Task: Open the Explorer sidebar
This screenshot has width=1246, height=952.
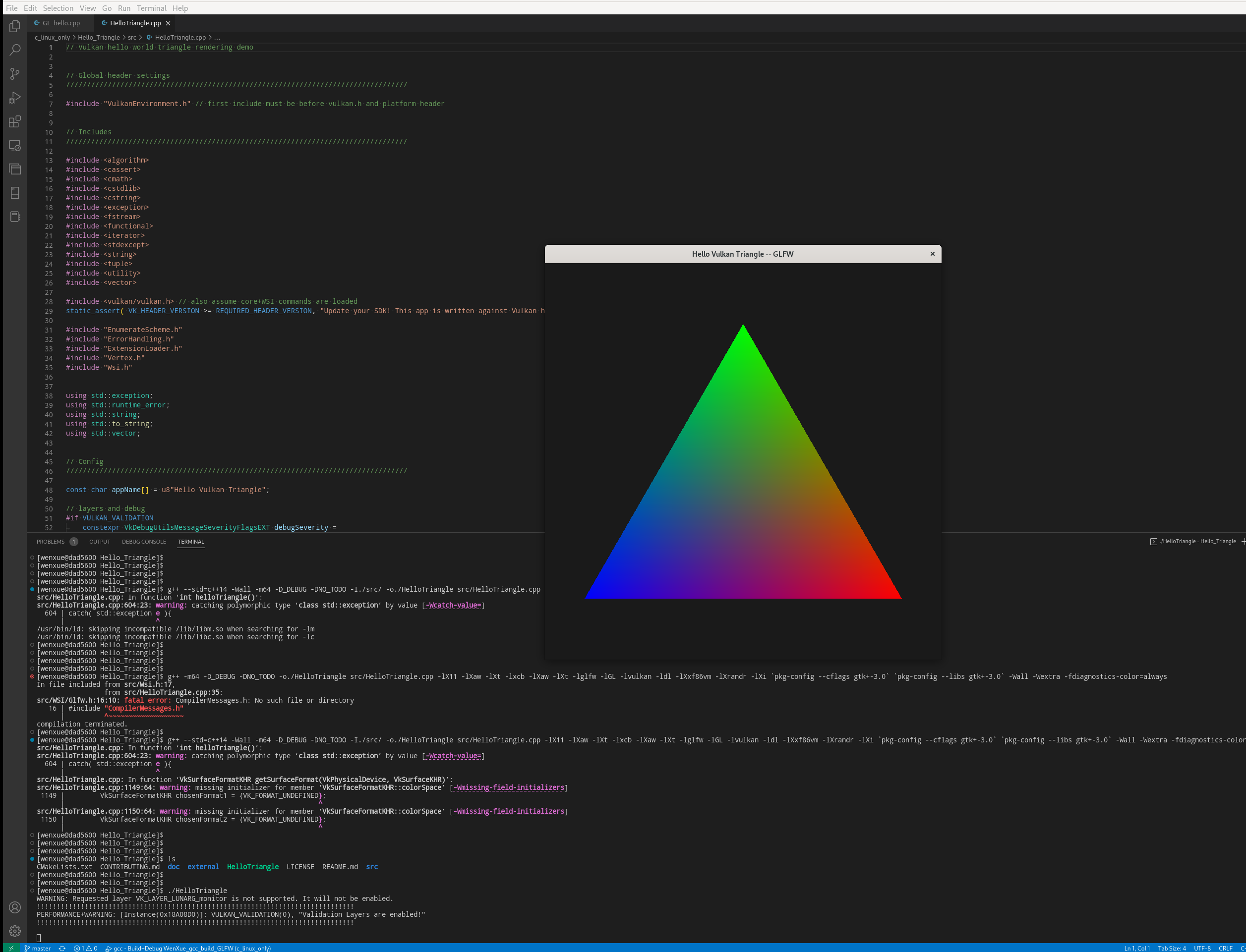Action: [15, 26]
